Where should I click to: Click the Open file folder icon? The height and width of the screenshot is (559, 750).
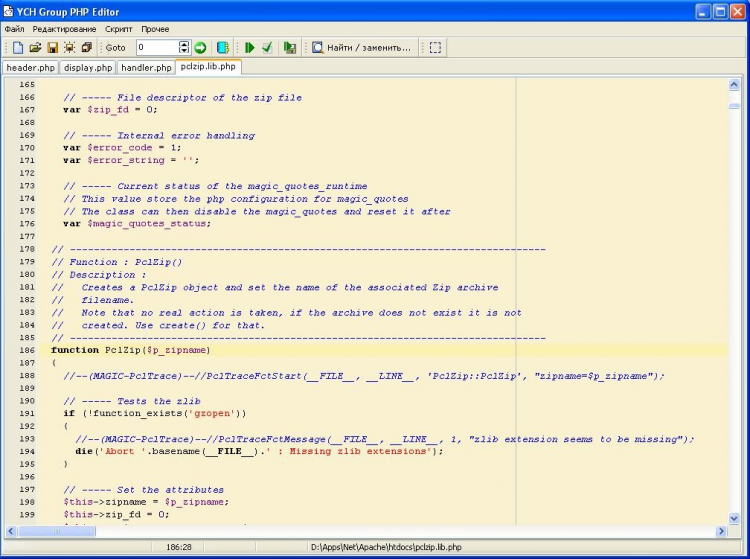tap(35, 47)
